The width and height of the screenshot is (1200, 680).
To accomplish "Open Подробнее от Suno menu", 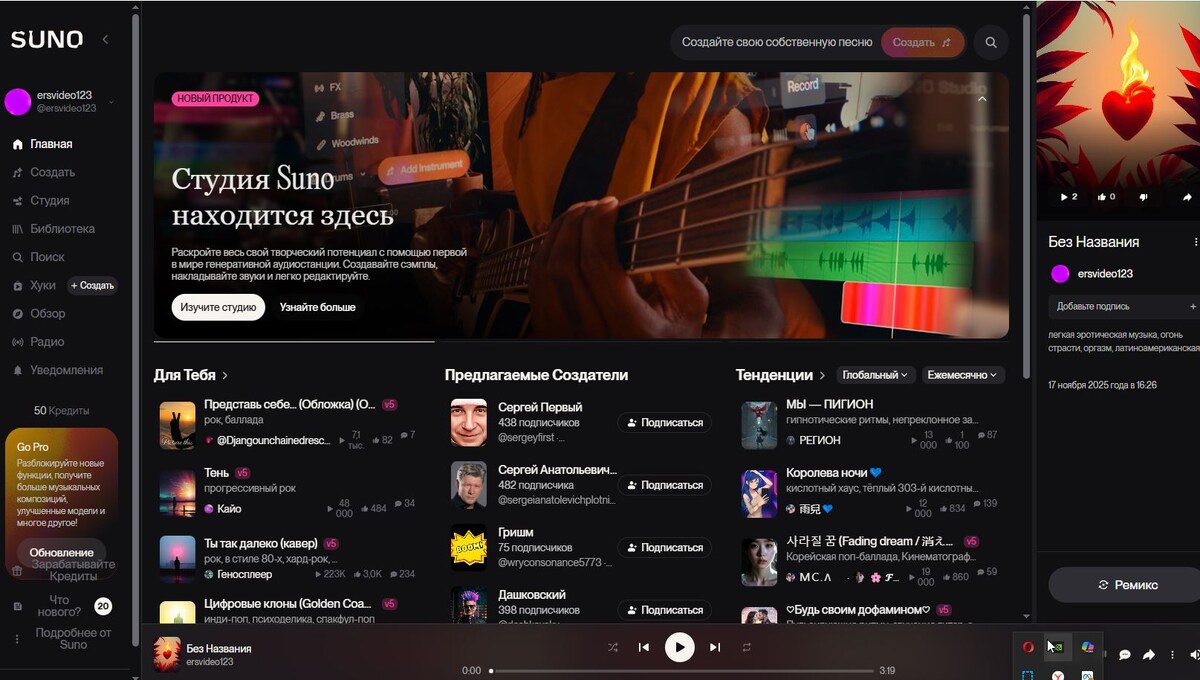I will (x=73, y=639).
